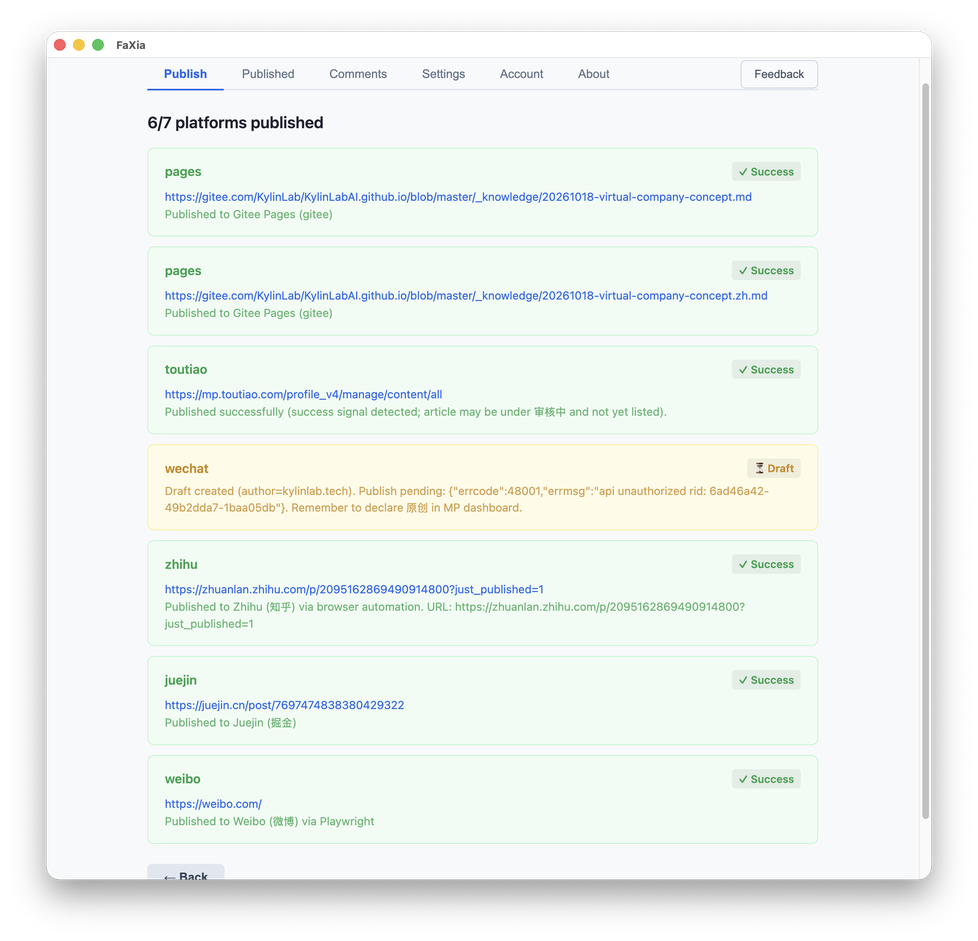The width and height of the screenshot is (978, 941).
Task: Click the Success badge on juejin card
Action: click(766, 680)
